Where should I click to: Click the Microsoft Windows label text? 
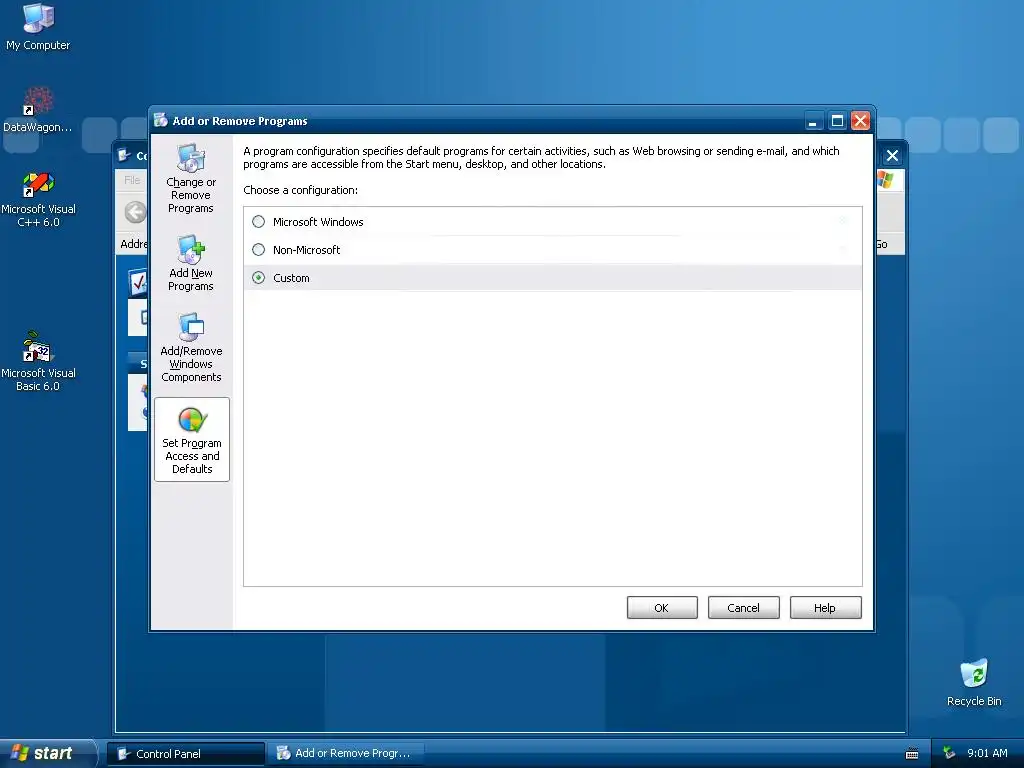tap(318, 222)
